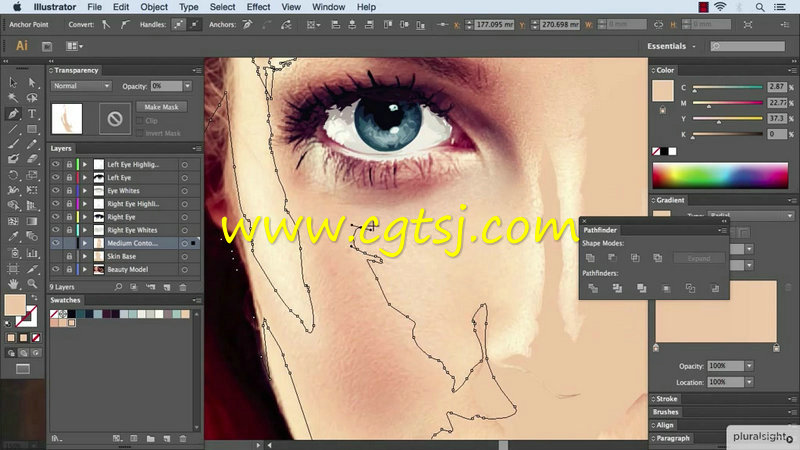Image resolution: width=800 pixels, height=450 pixels.
Task: Expand the Medium Contour layer contents
Action: click(x=85, y=243)
